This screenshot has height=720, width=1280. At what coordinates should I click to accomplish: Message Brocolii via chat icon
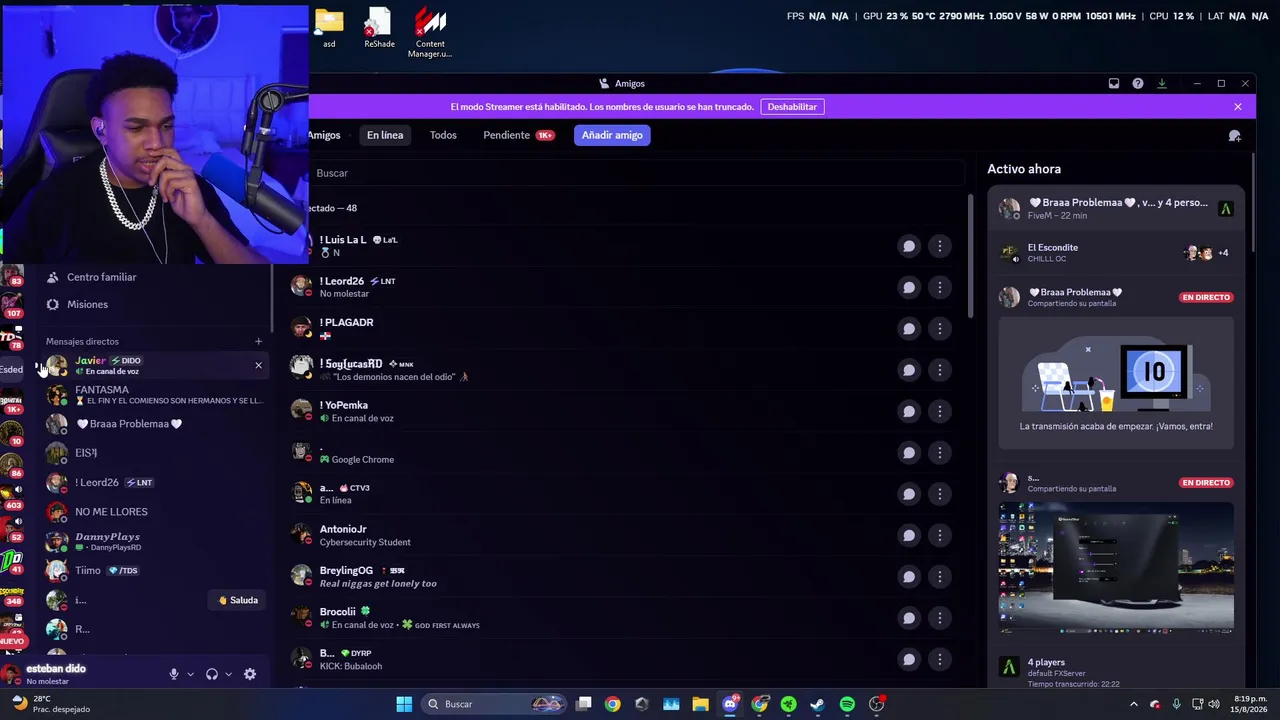pyautogui.click(x=909, y=618)
